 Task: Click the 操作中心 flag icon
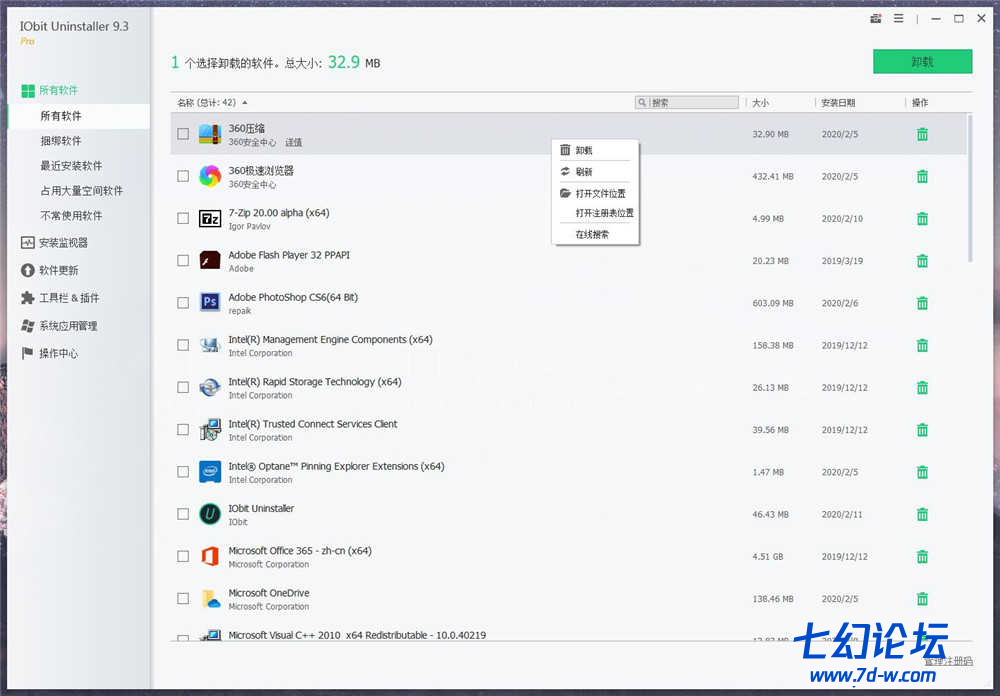[27, 353]
